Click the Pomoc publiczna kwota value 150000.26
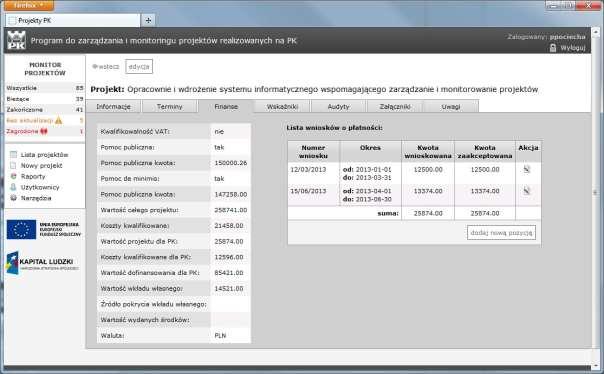The image size is (604, 374). [231, 163]
